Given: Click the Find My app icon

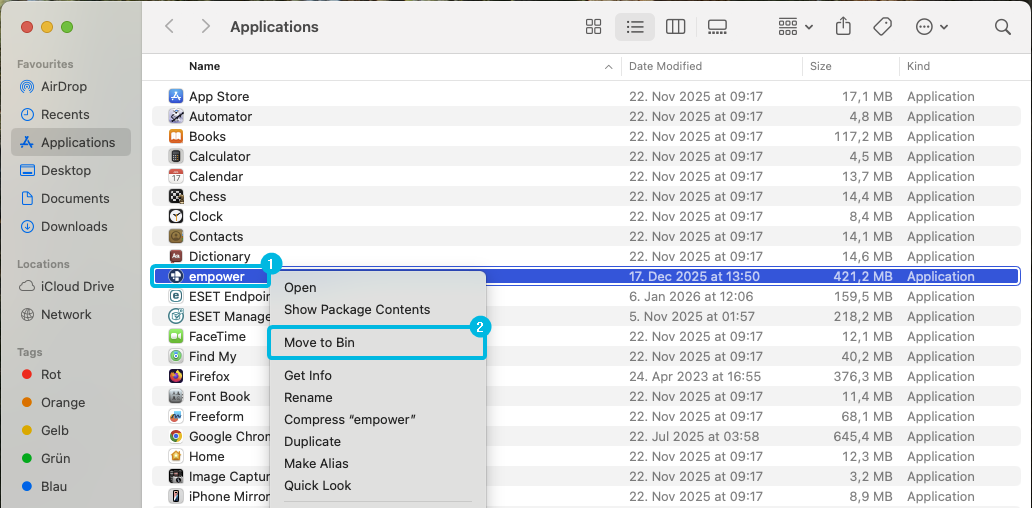Looking at the screenshot, I should point(176,357).
